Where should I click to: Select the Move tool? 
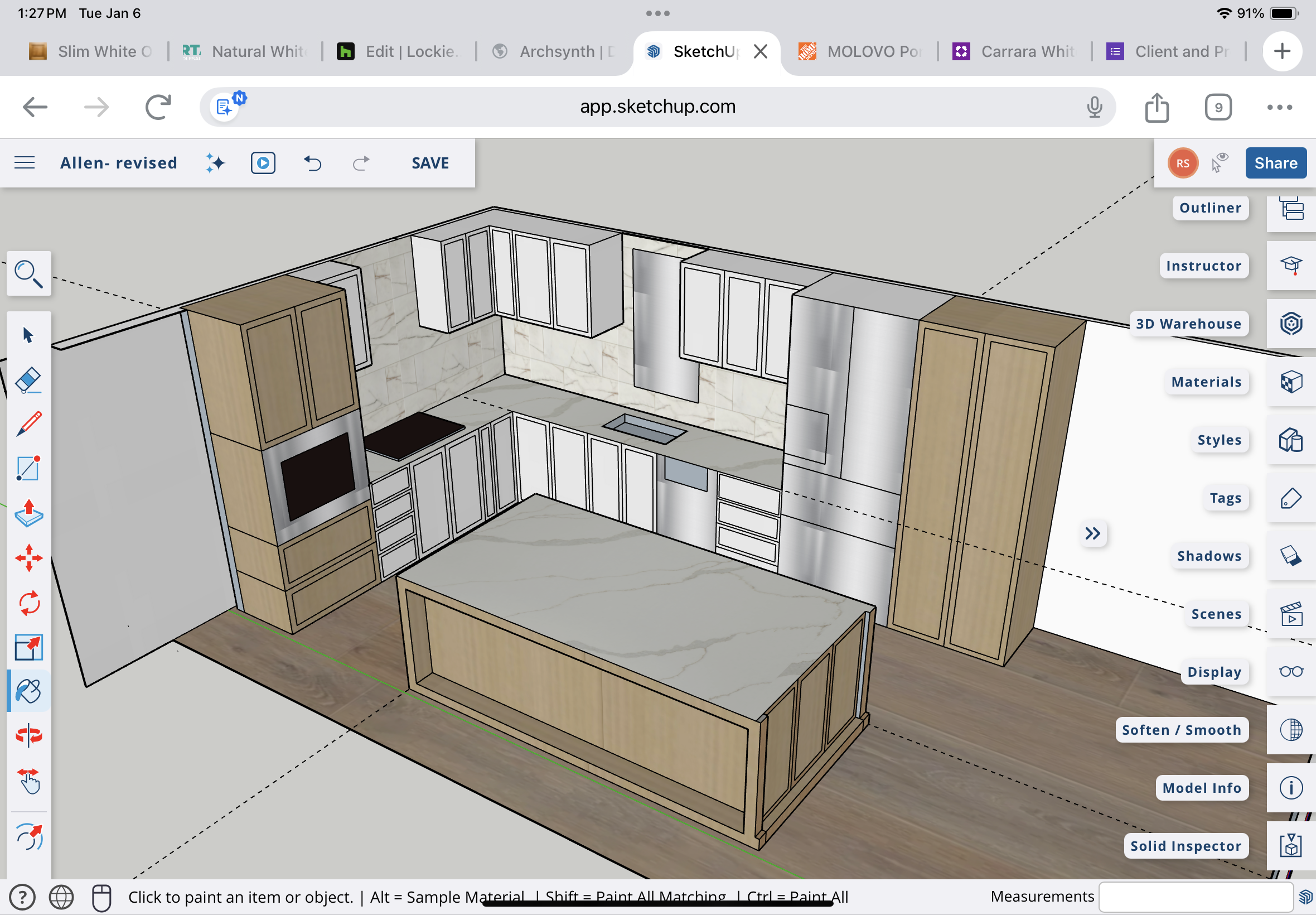coord(28,558)
